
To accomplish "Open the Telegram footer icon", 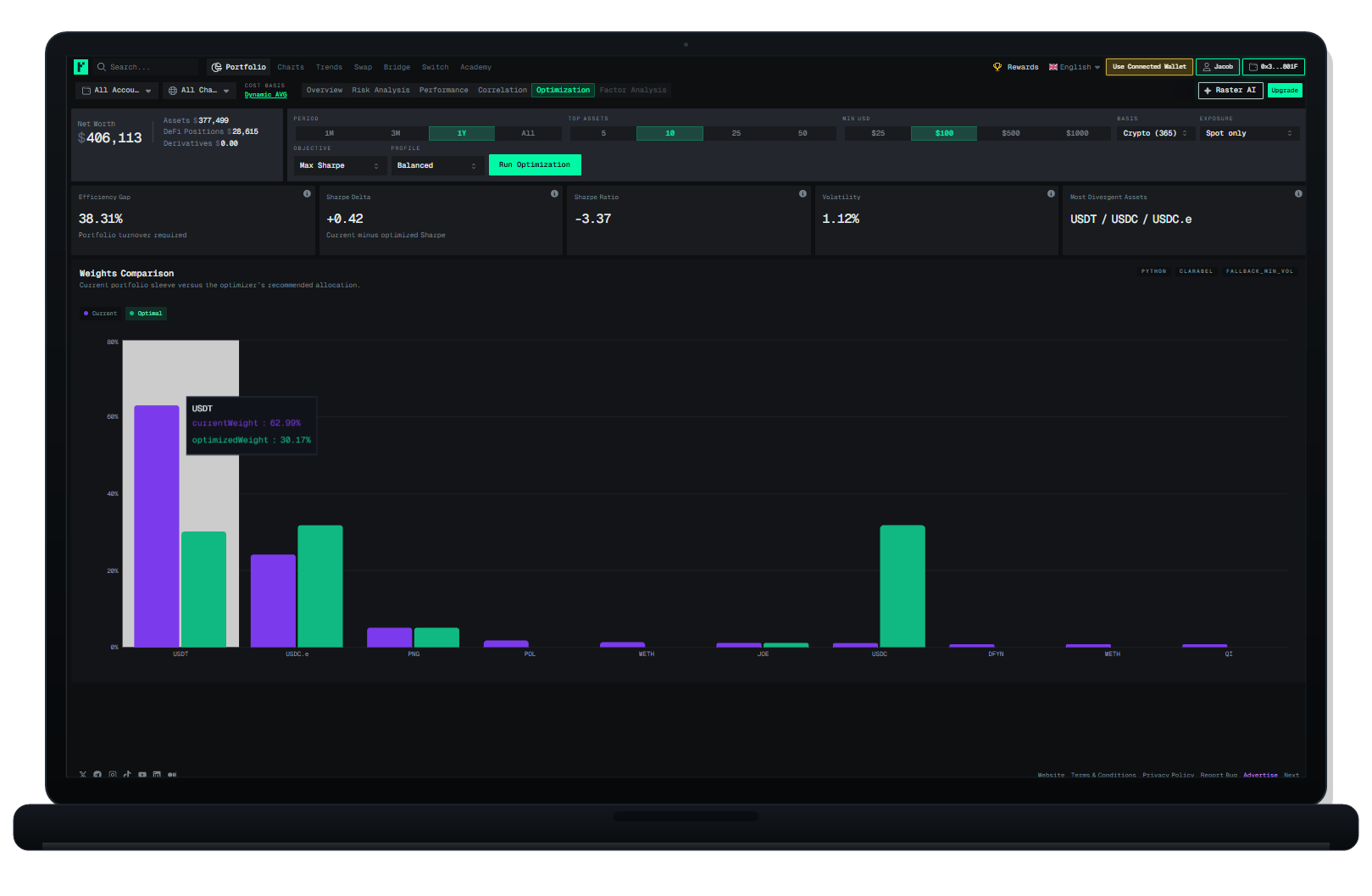I will click(x=97, y=774).
